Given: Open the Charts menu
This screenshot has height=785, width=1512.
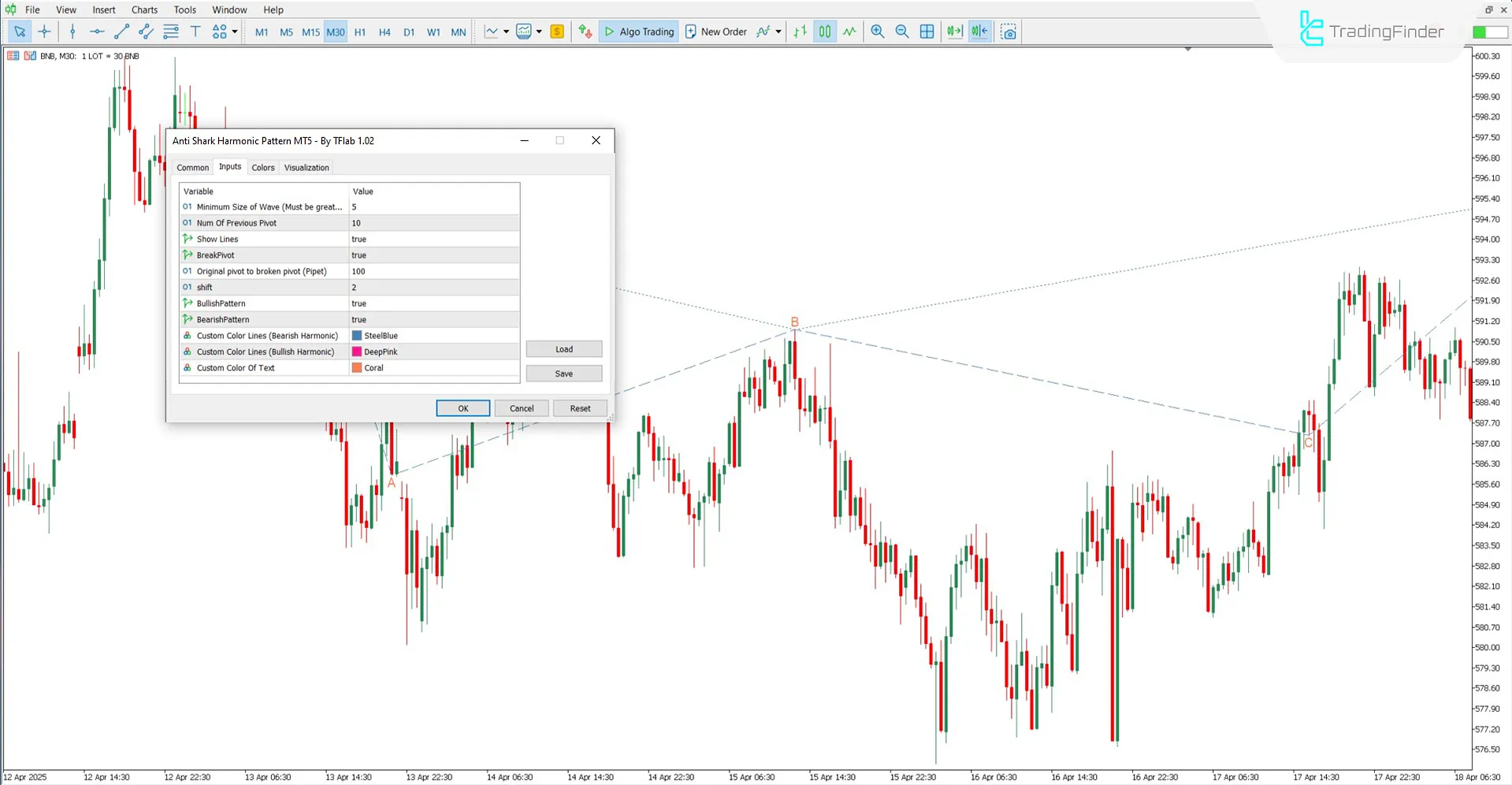Looking at the screenshot, I should tap(143, 9).
